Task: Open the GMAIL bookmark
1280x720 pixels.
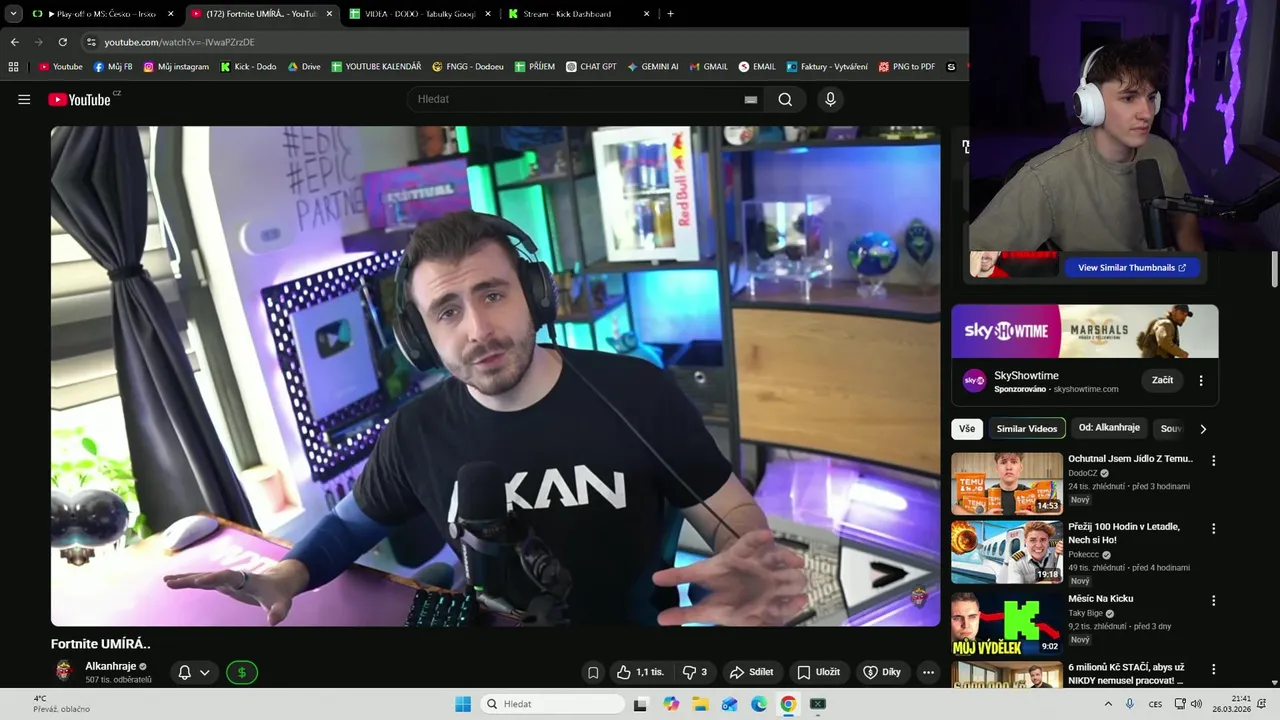Action: 709,67
